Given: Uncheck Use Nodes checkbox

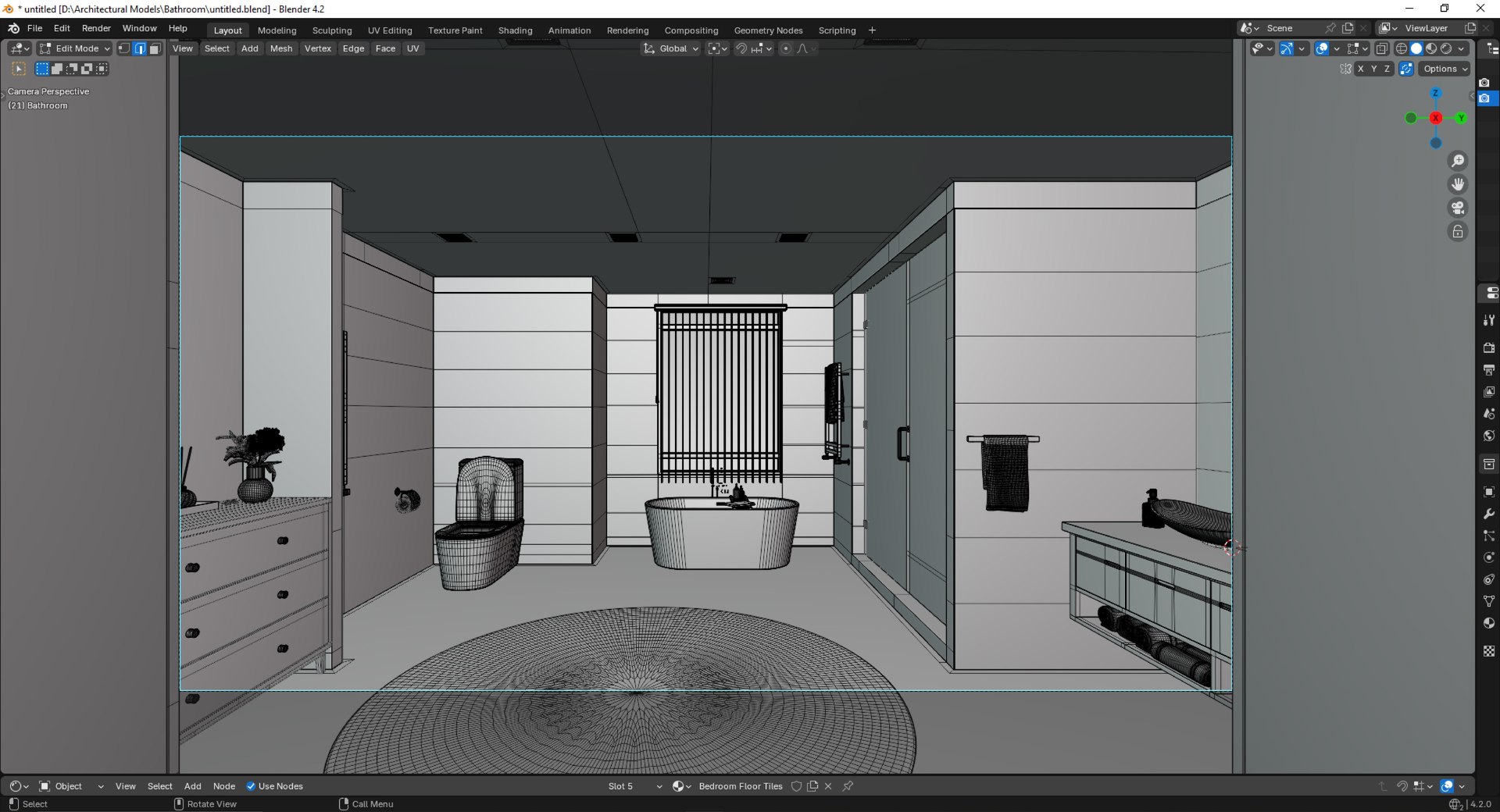Looking at the screenshot, I should tap(251, 786).
